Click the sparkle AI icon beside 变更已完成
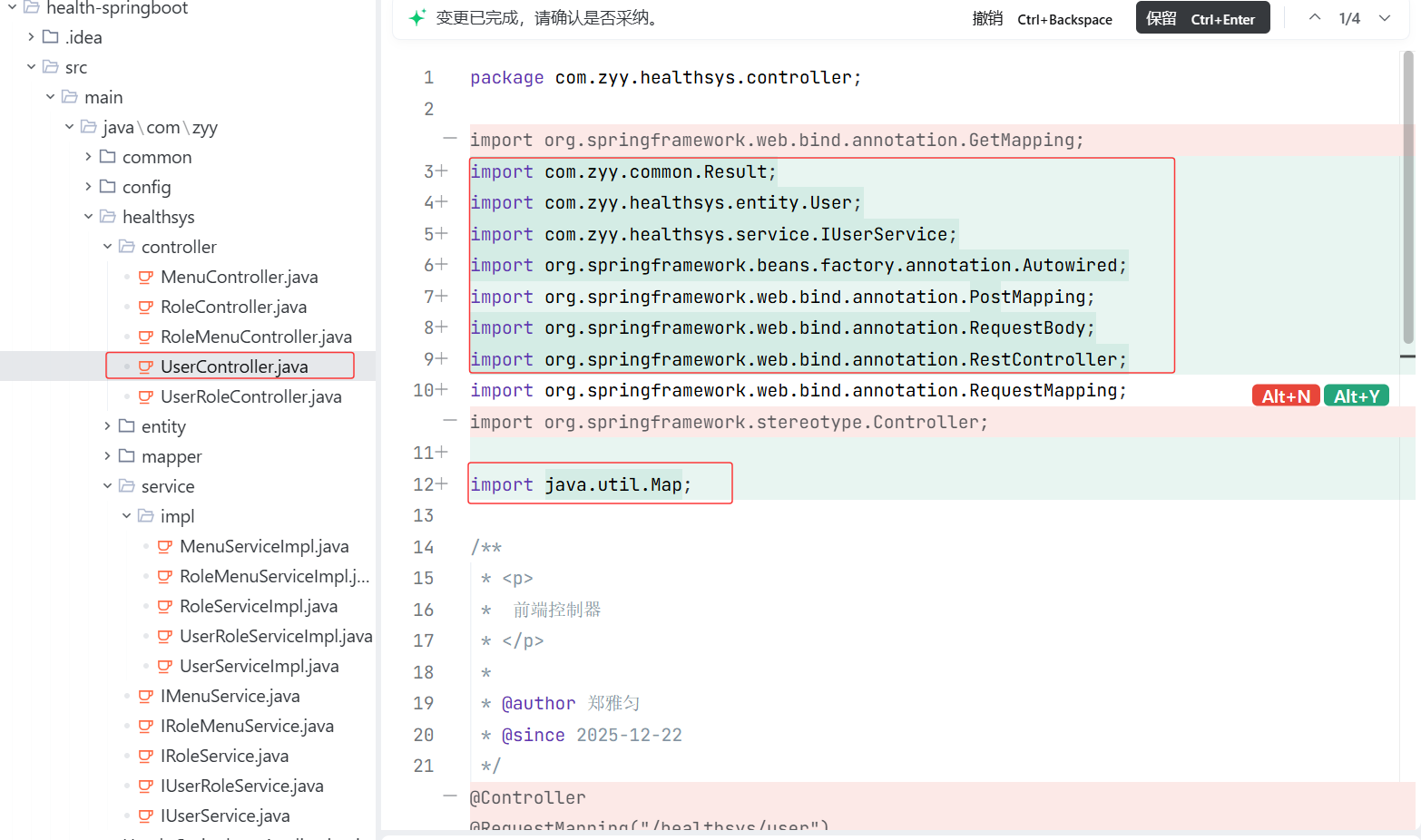Screen dimensions: 1421x840 click(417, 17)
